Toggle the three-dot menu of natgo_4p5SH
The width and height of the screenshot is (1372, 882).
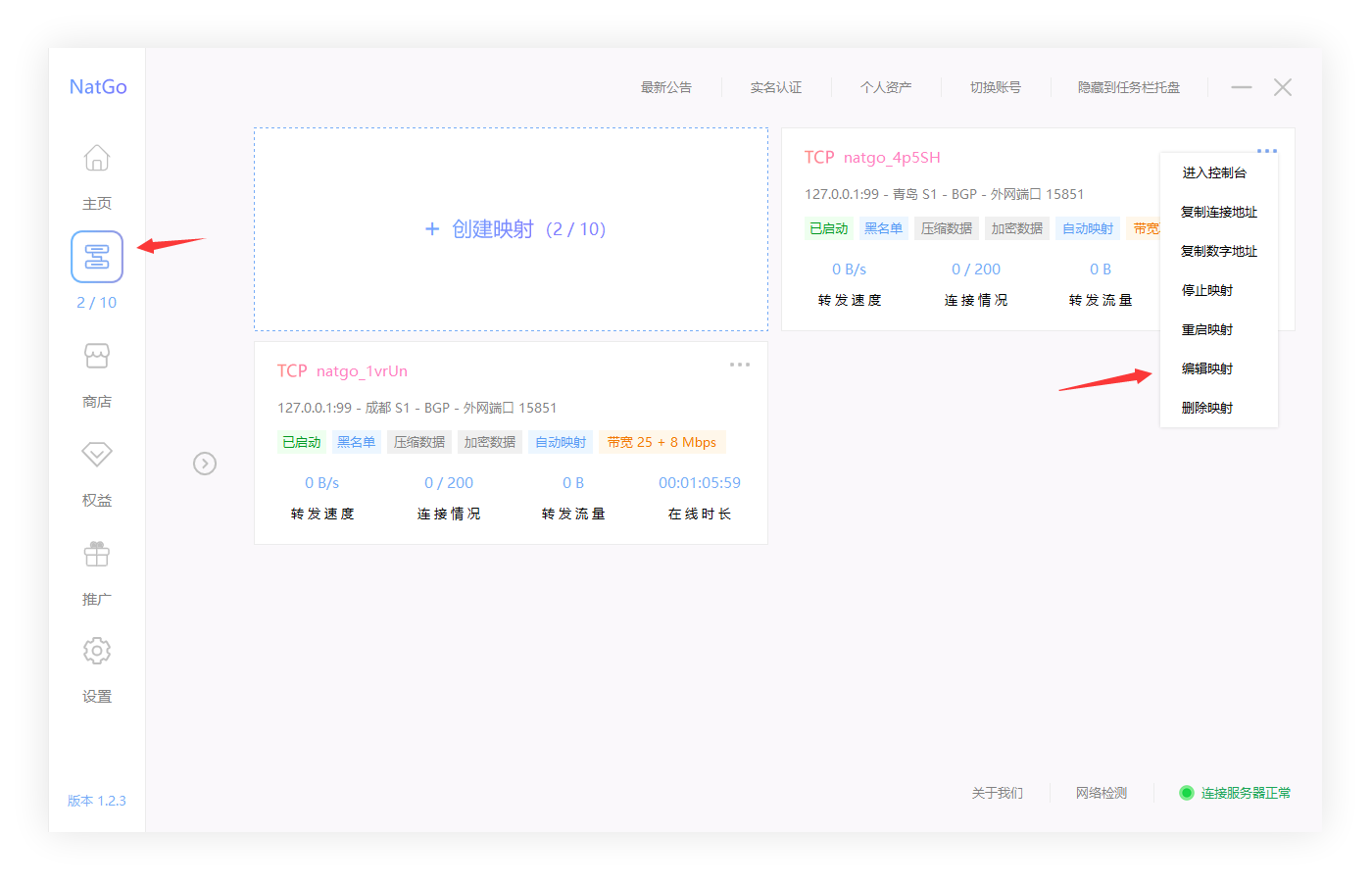(x=1267, y=151)
